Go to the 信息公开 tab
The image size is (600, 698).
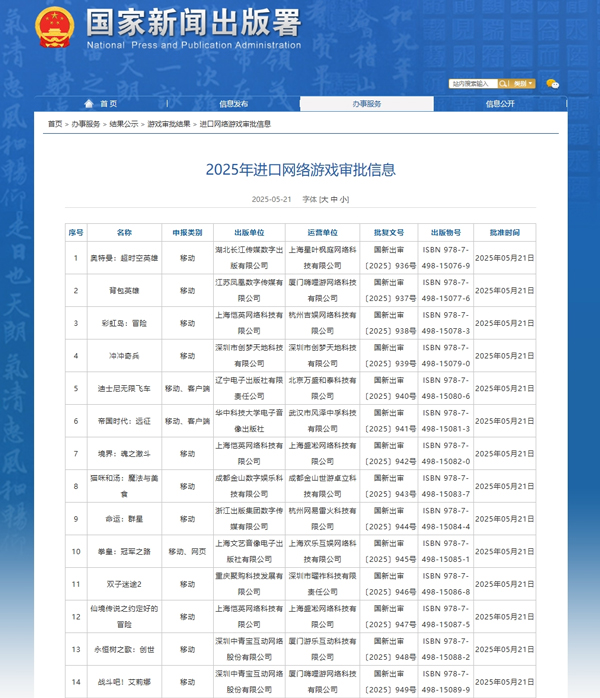tap(500, 104)
